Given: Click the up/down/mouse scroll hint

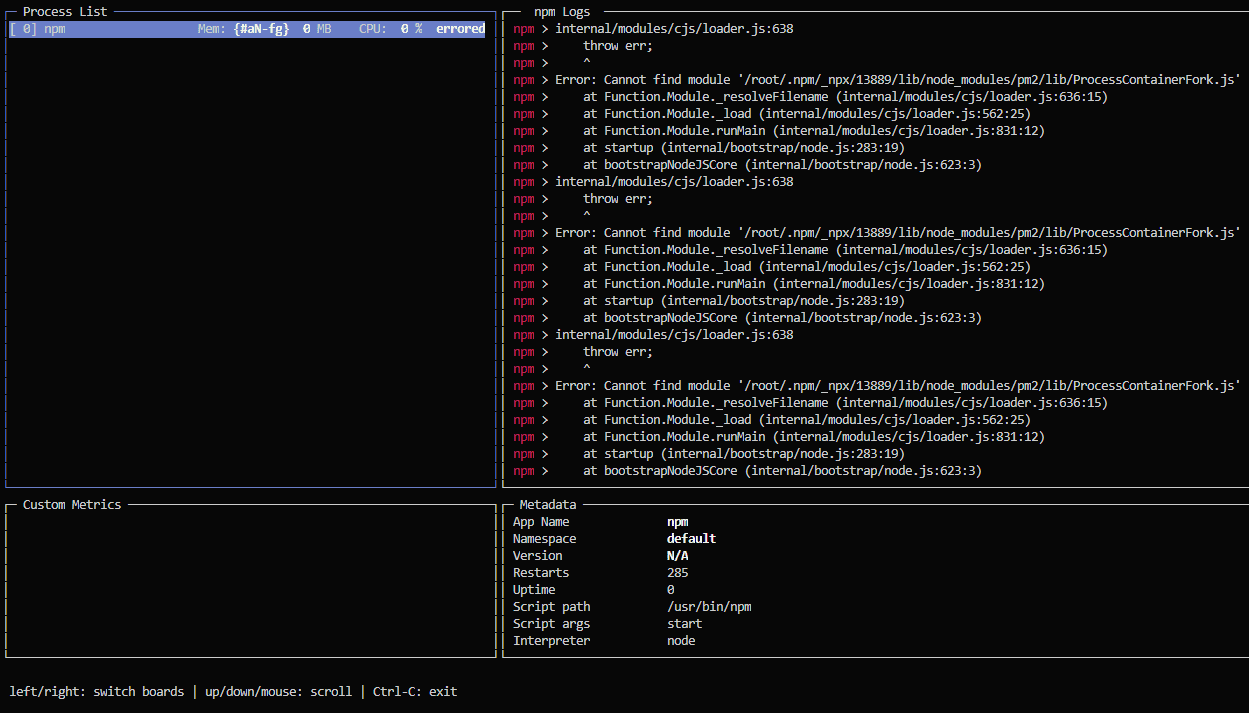Looking at the screenshot, I should [278, 691].
